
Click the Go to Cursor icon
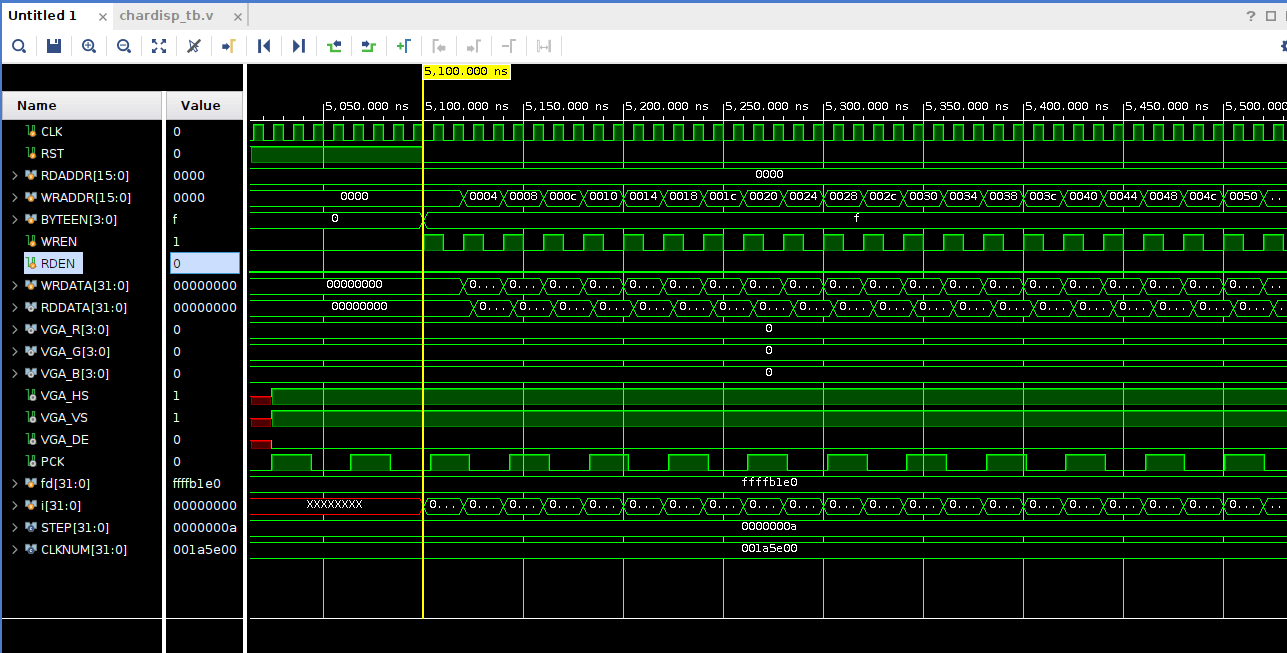229,46
